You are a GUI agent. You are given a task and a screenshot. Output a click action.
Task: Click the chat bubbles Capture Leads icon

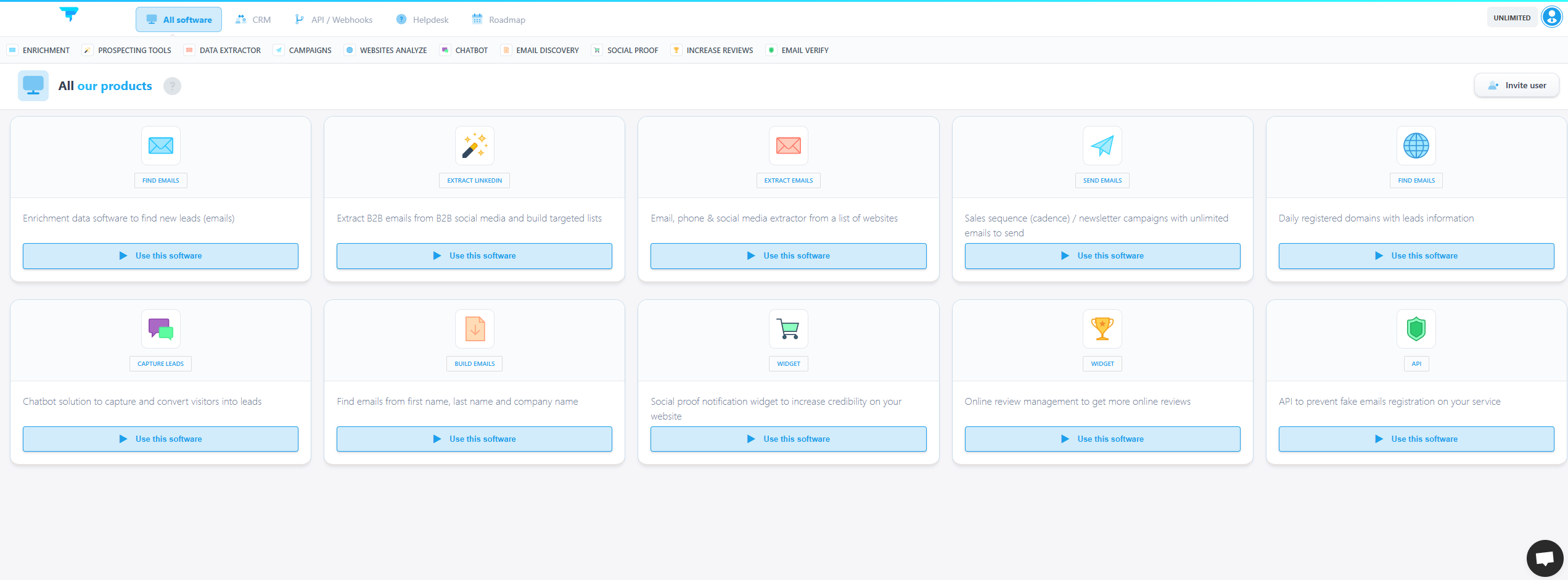161,329
